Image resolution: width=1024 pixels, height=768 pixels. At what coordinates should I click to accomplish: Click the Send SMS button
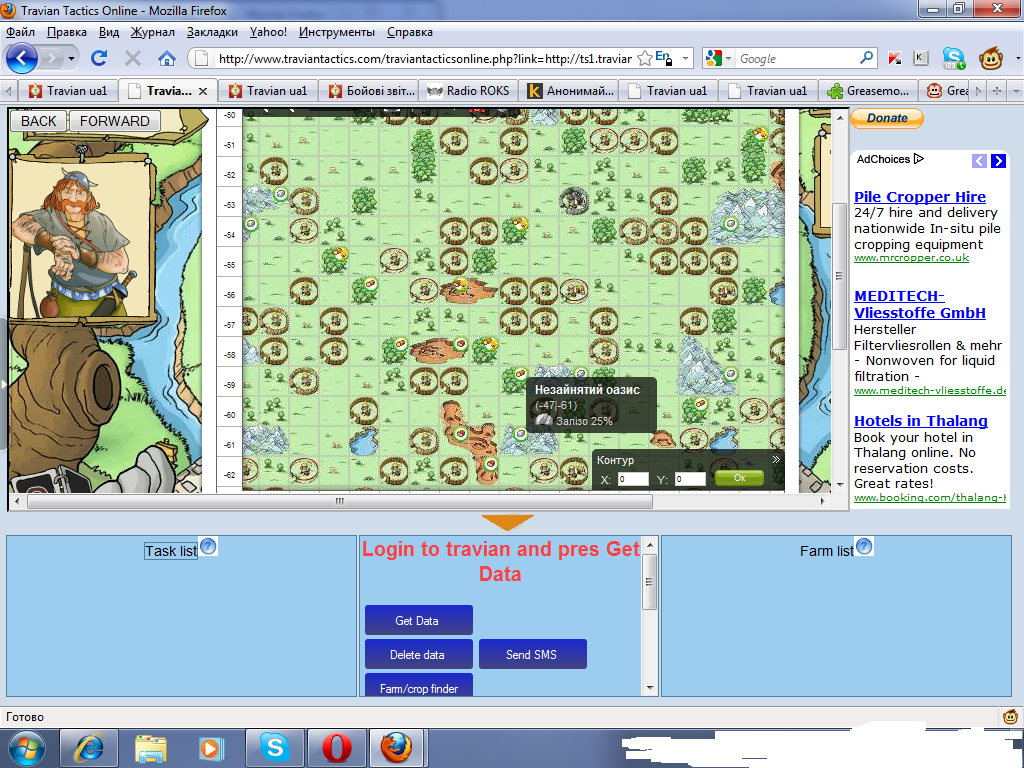[x=532, y=654]
